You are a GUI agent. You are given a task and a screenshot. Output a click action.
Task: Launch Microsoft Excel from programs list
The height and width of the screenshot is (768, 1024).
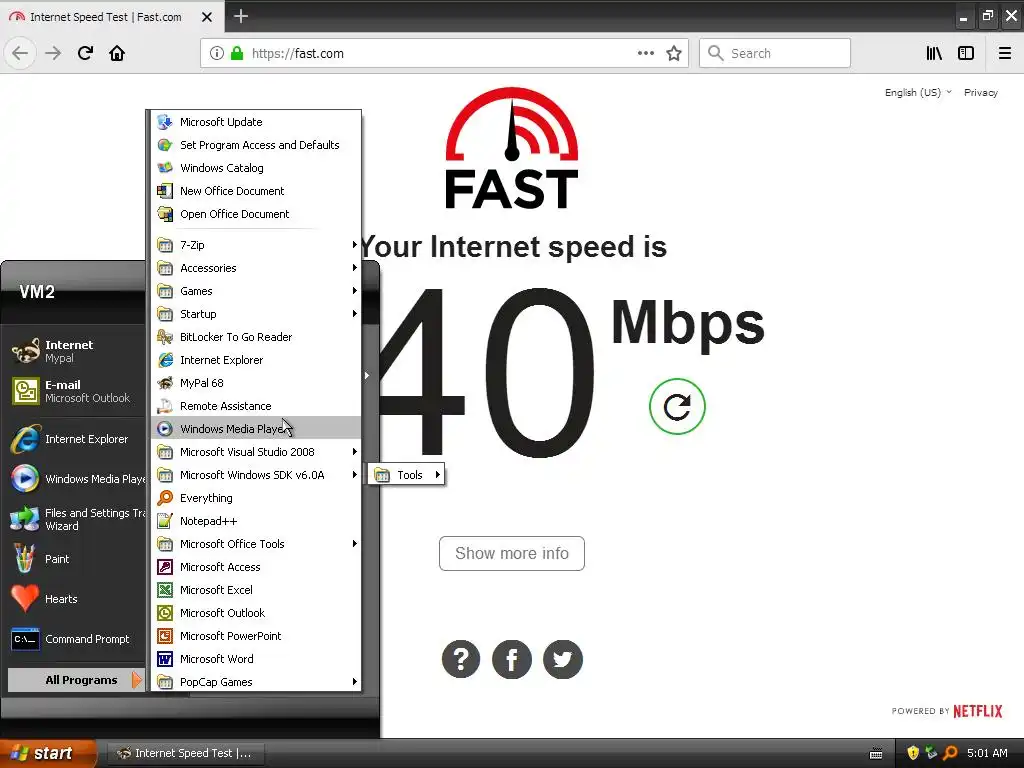(256, 590)
